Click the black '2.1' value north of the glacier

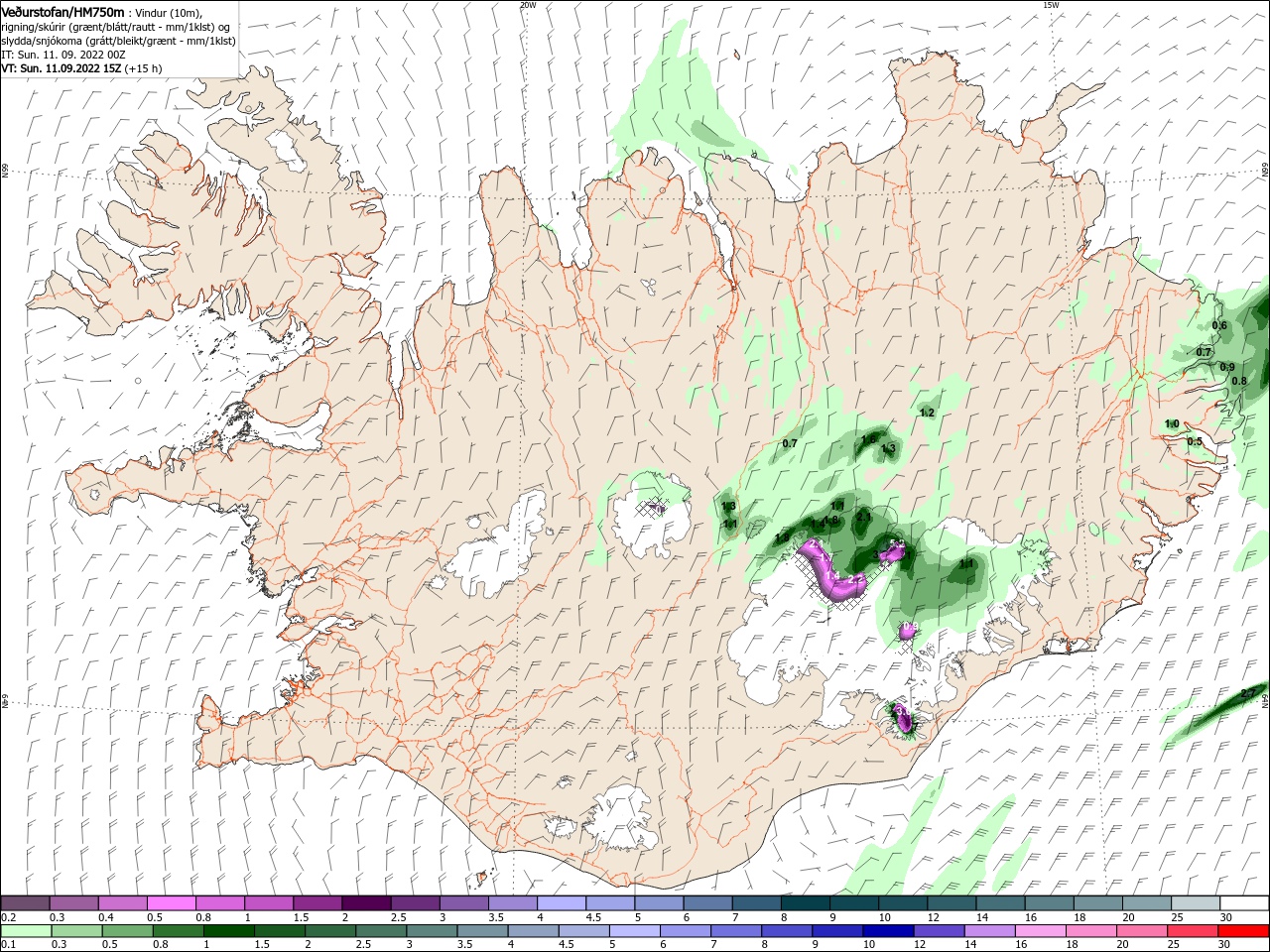tap(863, 517)
